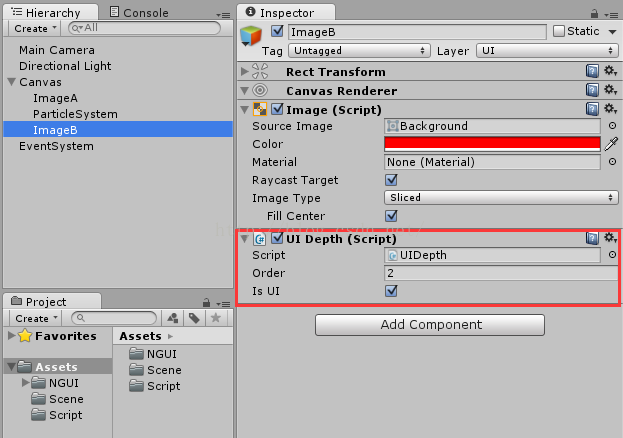Uncheck the Fill Center option

point(391,215)
